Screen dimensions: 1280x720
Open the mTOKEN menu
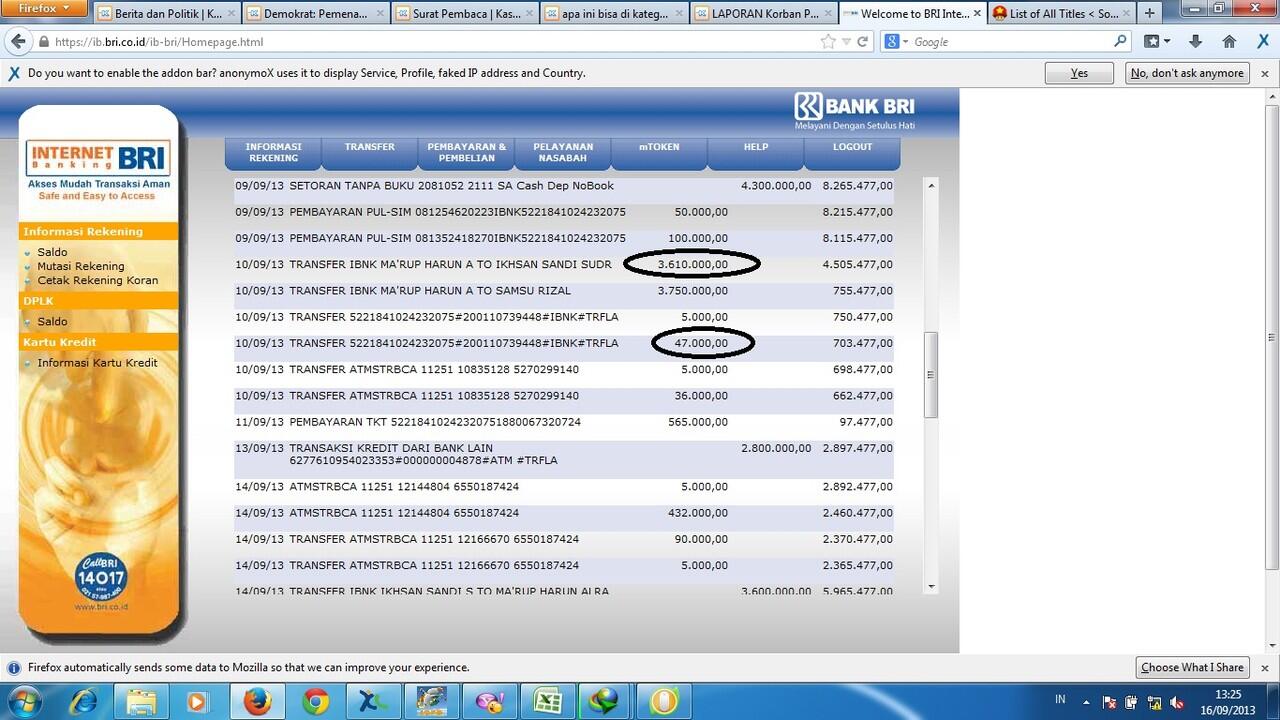click(x=659, y=152)
